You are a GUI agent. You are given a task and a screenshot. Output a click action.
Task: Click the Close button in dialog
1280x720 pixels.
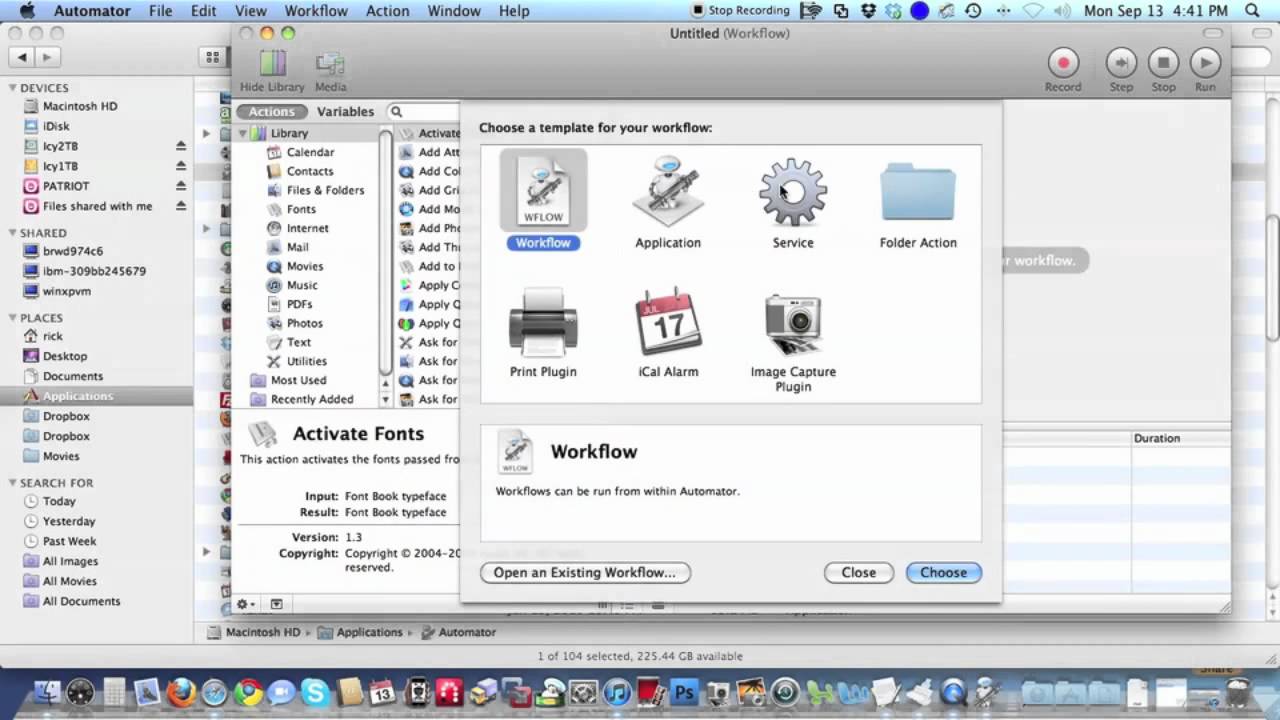(x=858, y=573)
